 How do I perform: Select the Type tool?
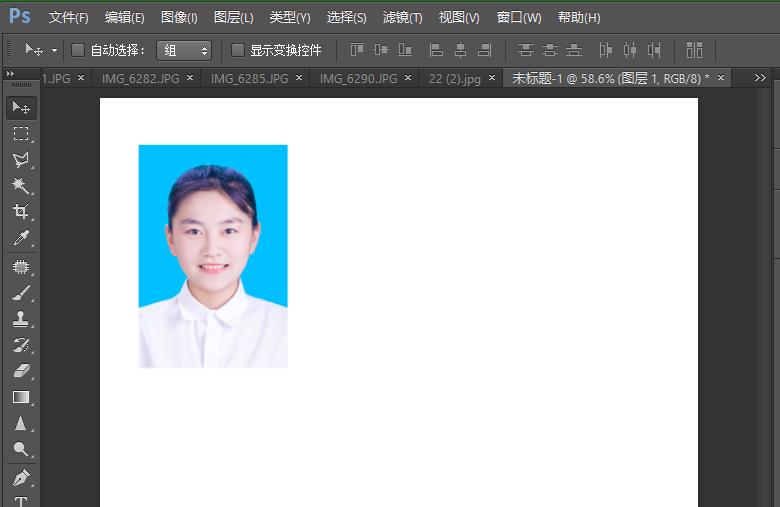coord(21,500)
